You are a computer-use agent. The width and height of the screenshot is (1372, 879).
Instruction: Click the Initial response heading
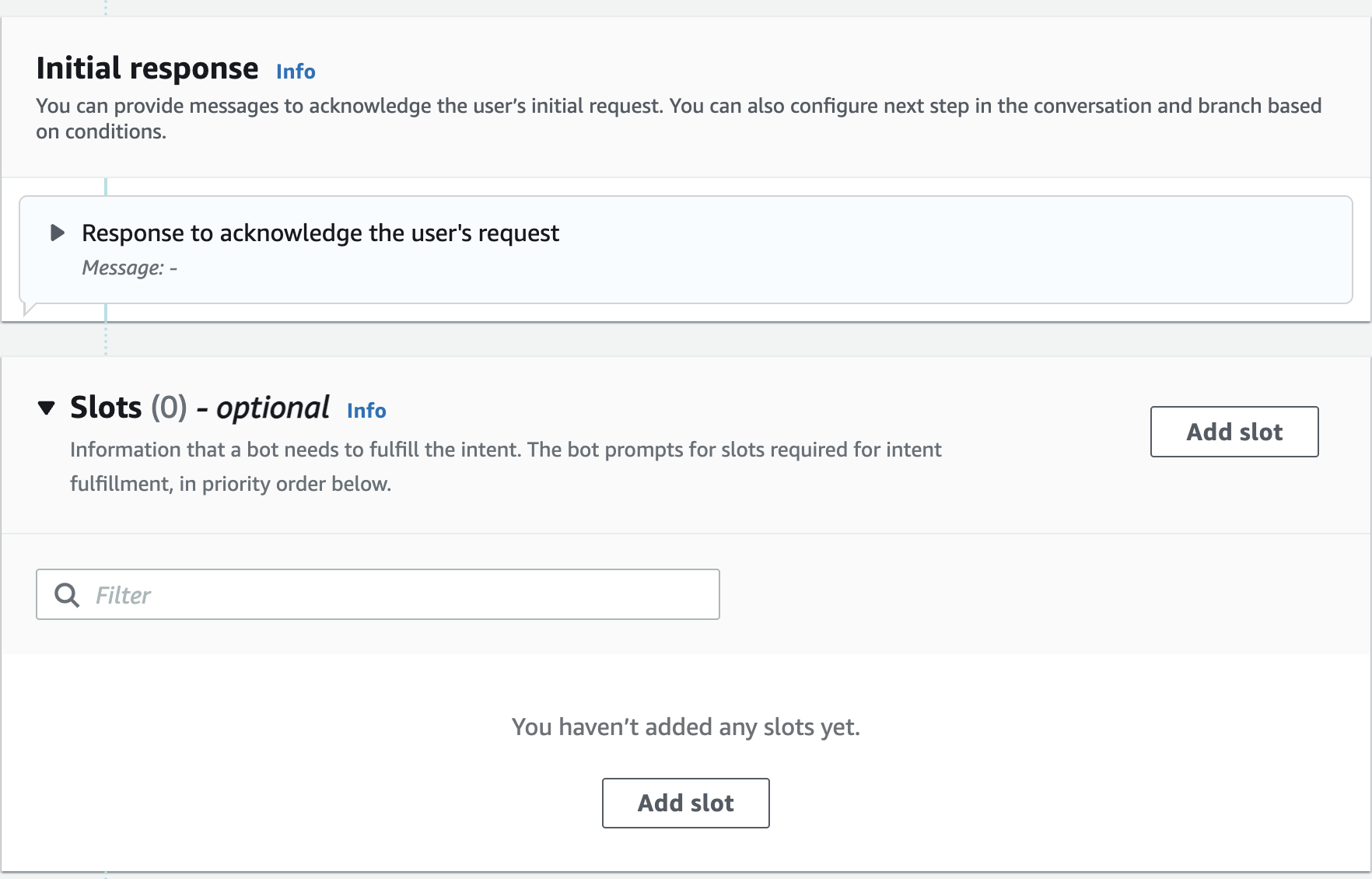point(147,68)
